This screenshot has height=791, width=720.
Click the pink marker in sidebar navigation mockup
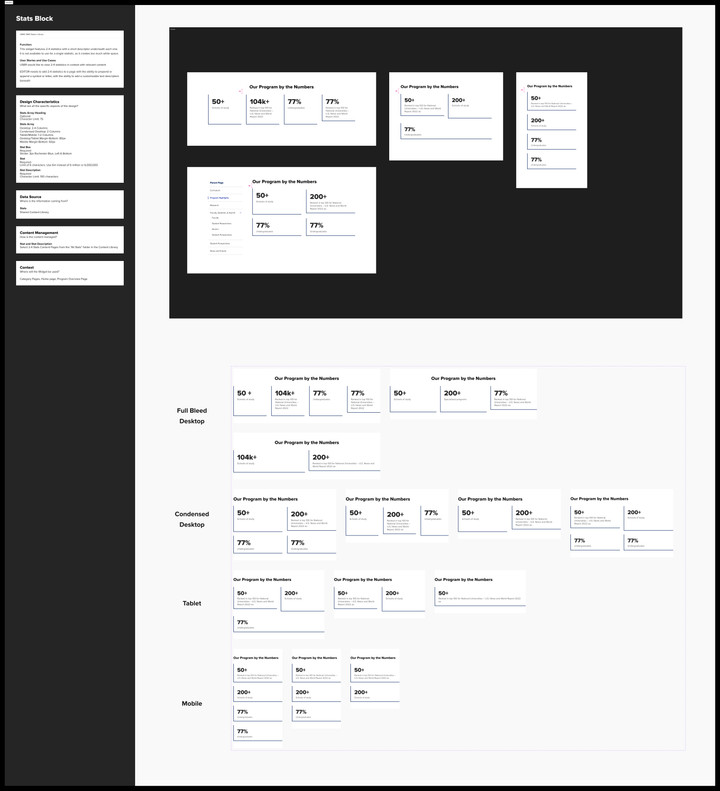pyautogui.click(x=249, y=186)
